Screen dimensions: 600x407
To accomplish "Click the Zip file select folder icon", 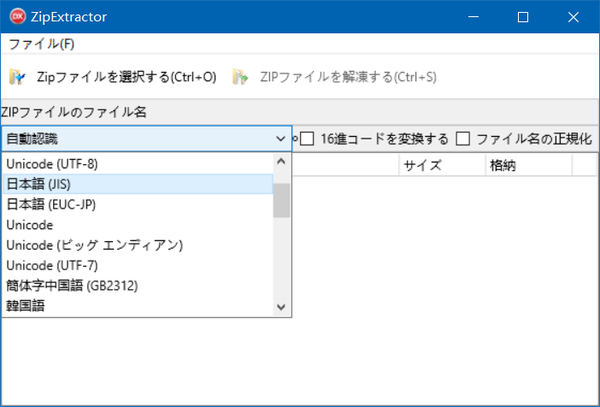I will pos(17,77).
